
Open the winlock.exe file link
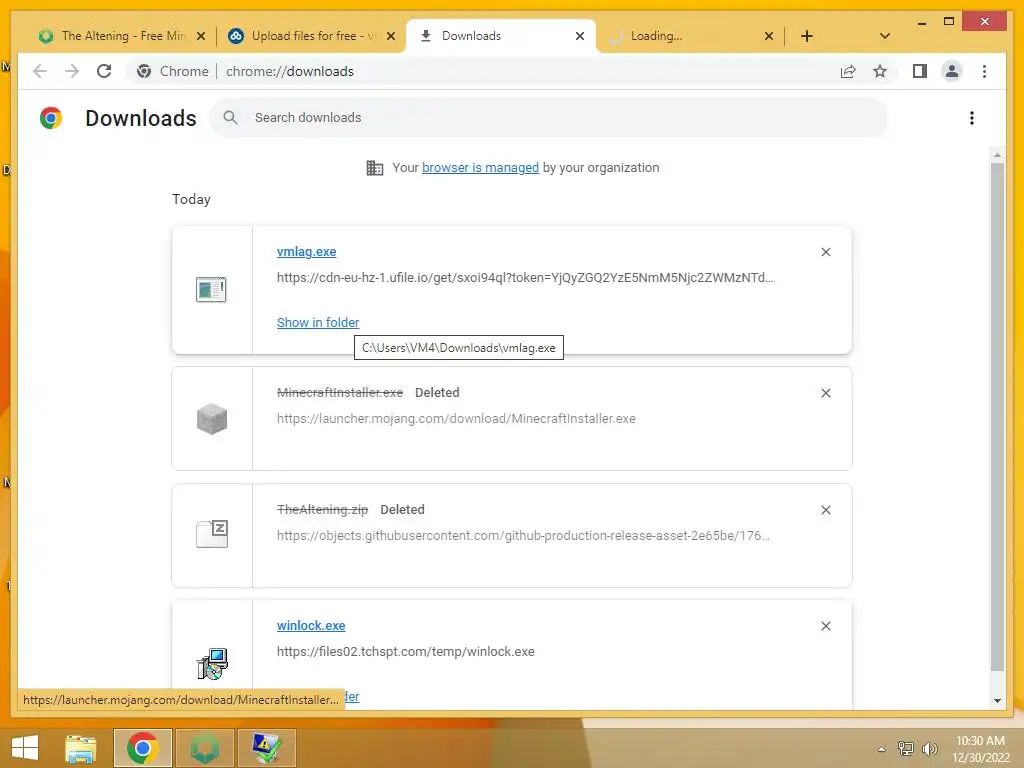tap(311, 625)
